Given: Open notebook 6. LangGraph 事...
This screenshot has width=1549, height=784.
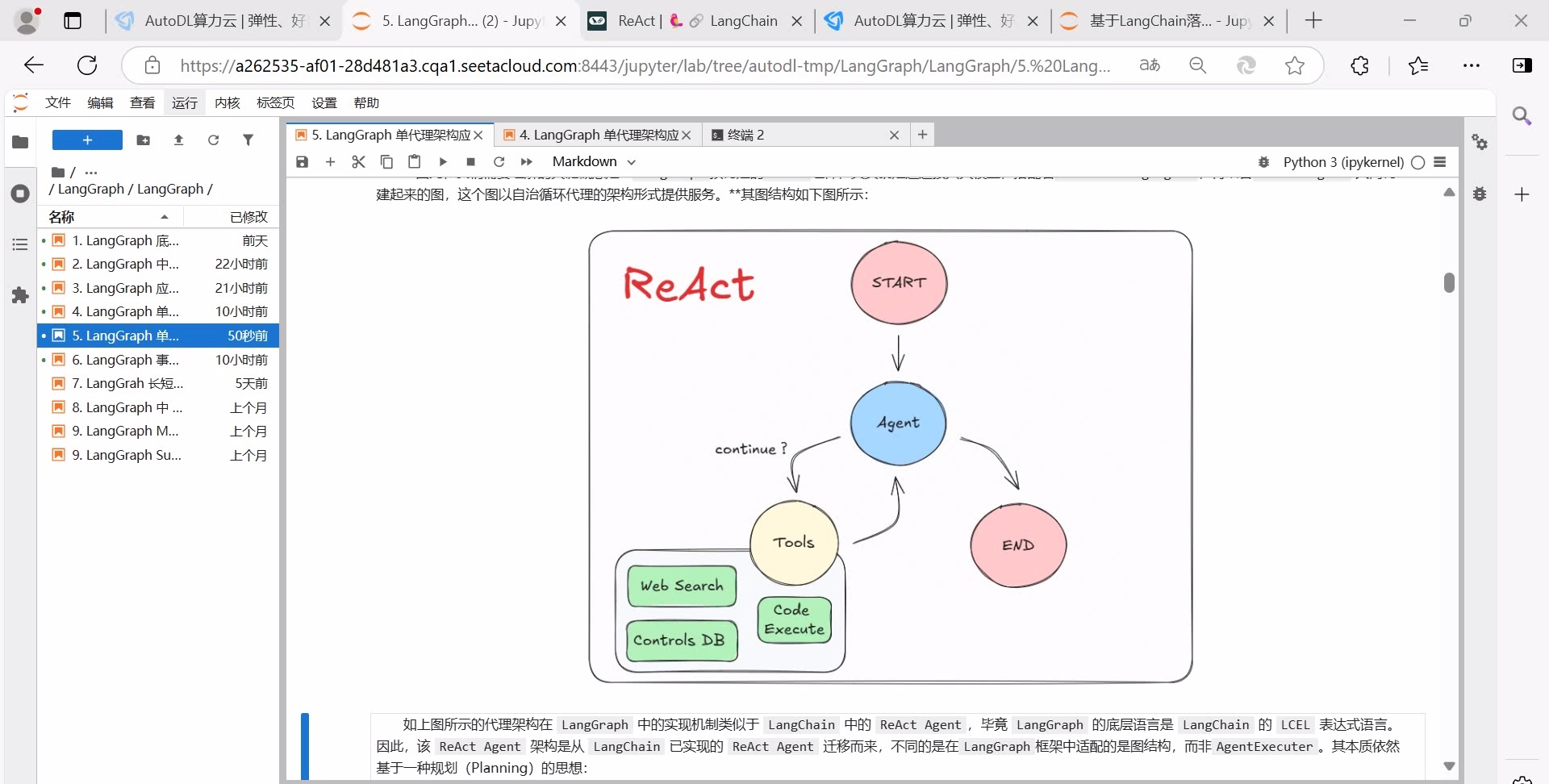Looking at the screenshot, I should pos(125,360).
